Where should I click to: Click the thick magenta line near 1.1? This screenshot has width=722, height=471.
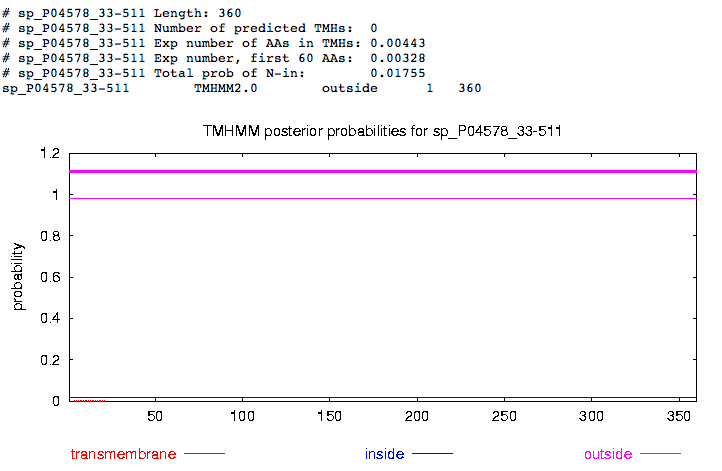(x=380, y=171)
